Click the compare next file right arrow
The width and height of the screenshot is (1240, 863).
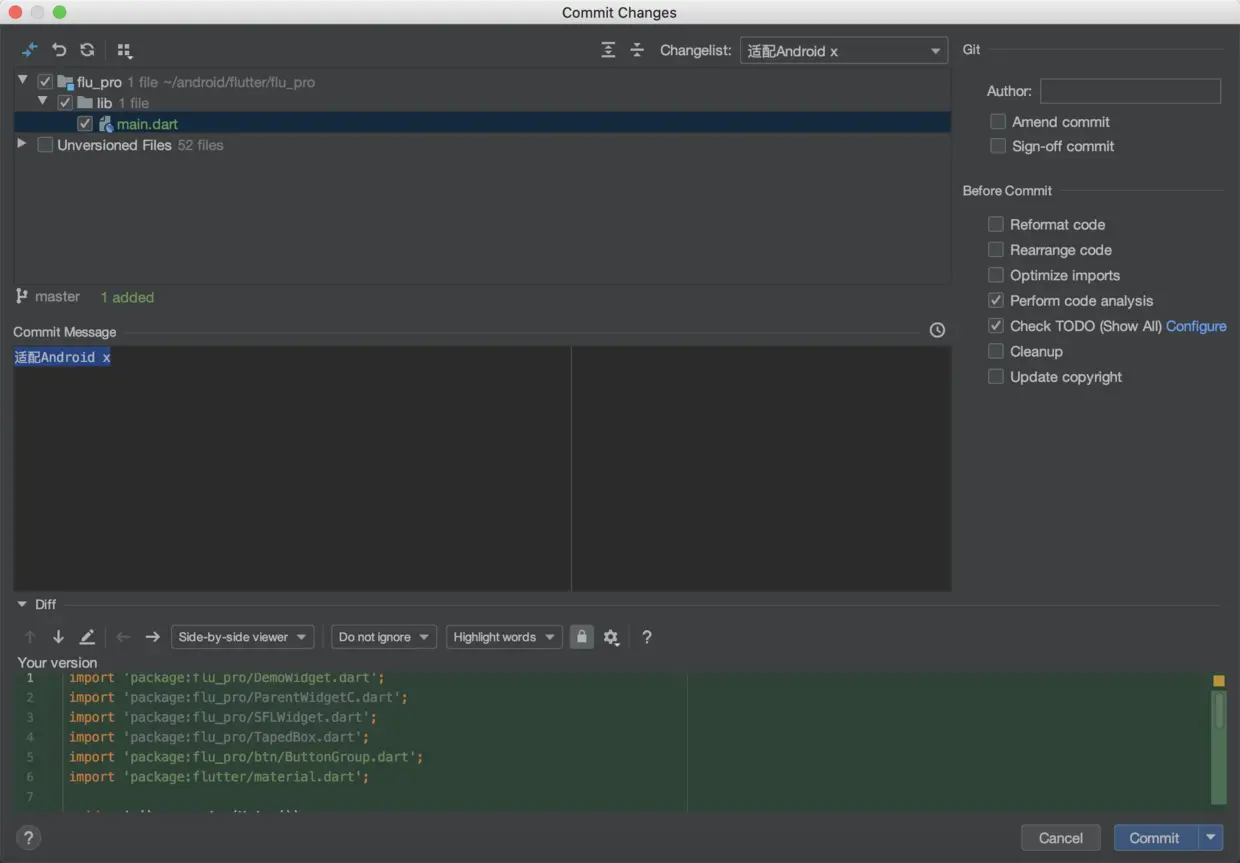coord(152,637)
